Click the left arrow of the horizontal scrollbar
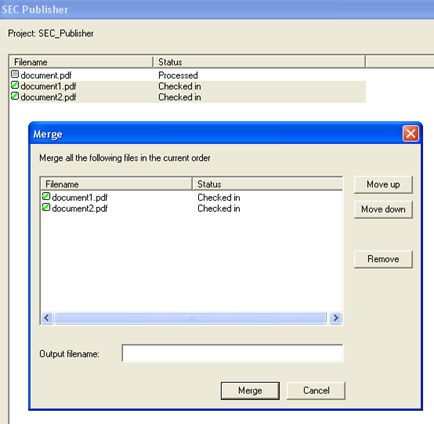Screen dimensions: 434x424 47,318
